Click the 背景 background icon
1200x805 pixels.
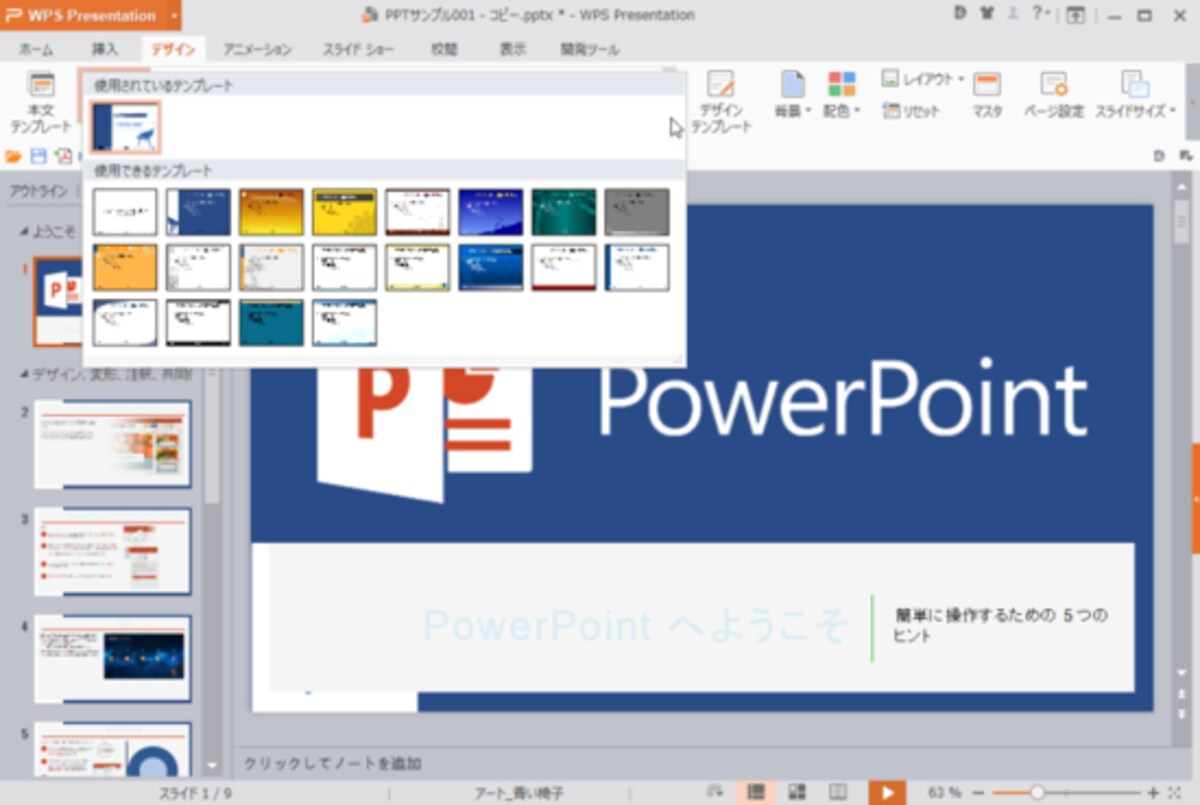792,85
